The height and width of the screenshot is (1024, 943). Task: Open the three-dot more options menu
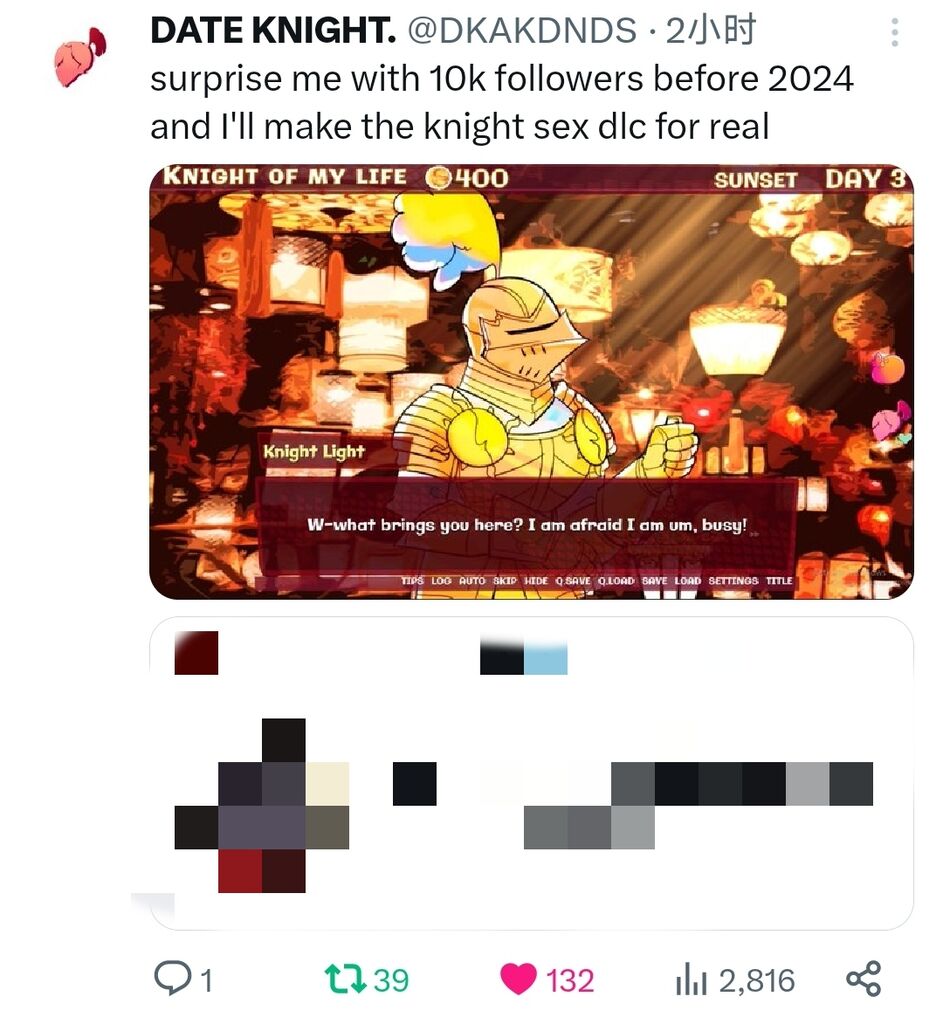click(x=895, y=32)
